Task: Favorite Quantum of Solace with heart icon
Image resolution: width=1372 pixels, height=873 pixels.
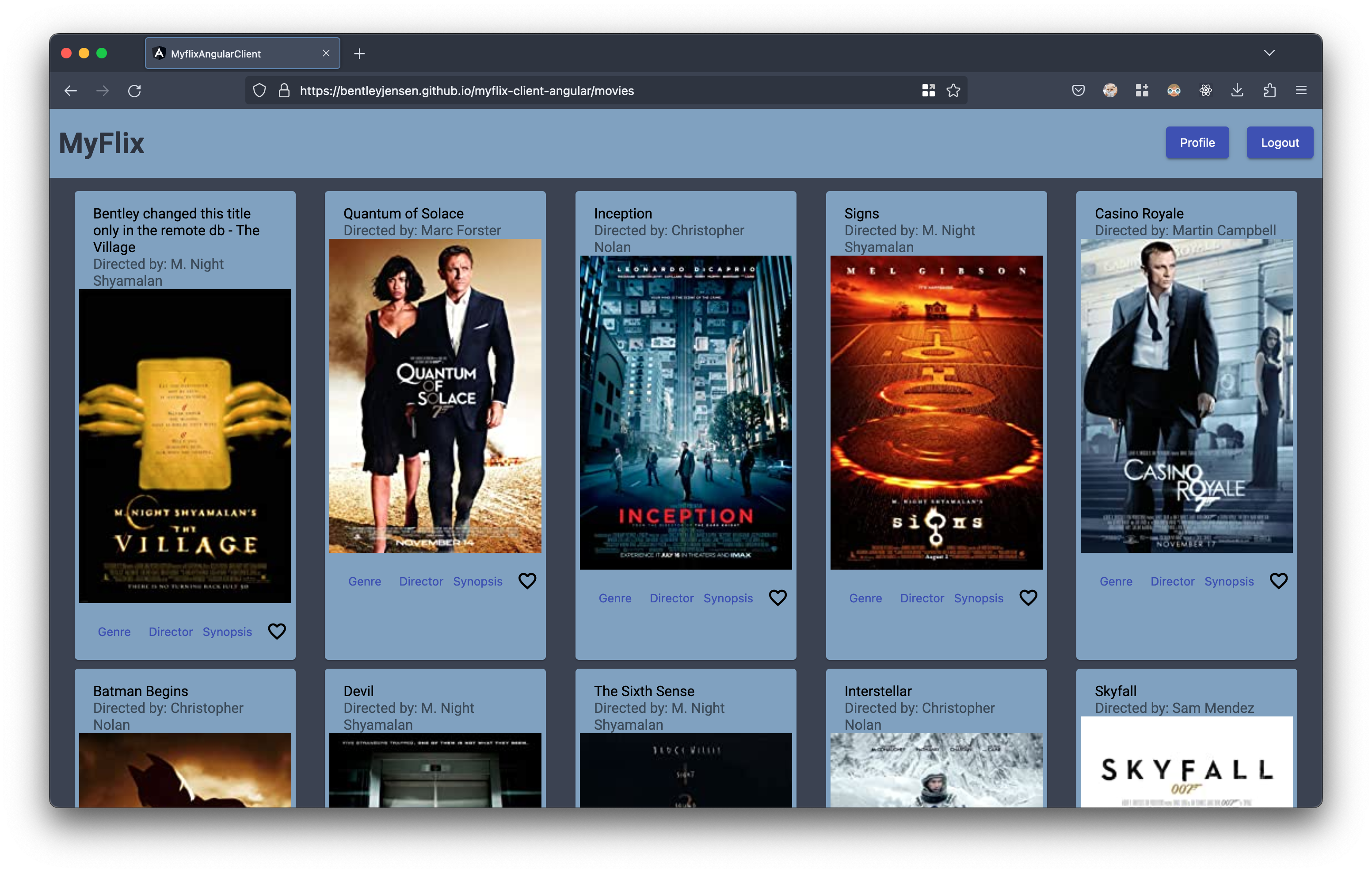Action: 527,581
